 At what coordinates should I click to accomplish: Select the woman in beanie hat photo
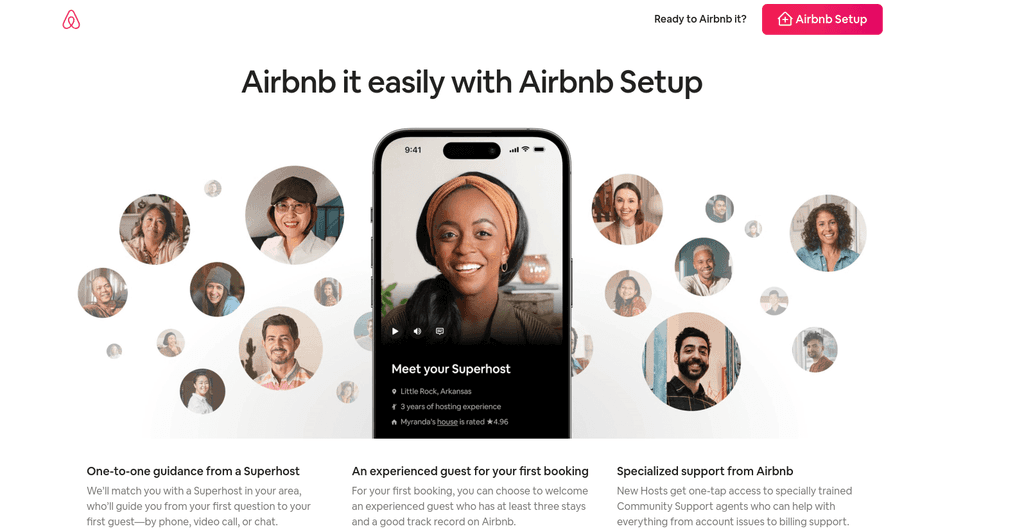coord(217,289)
